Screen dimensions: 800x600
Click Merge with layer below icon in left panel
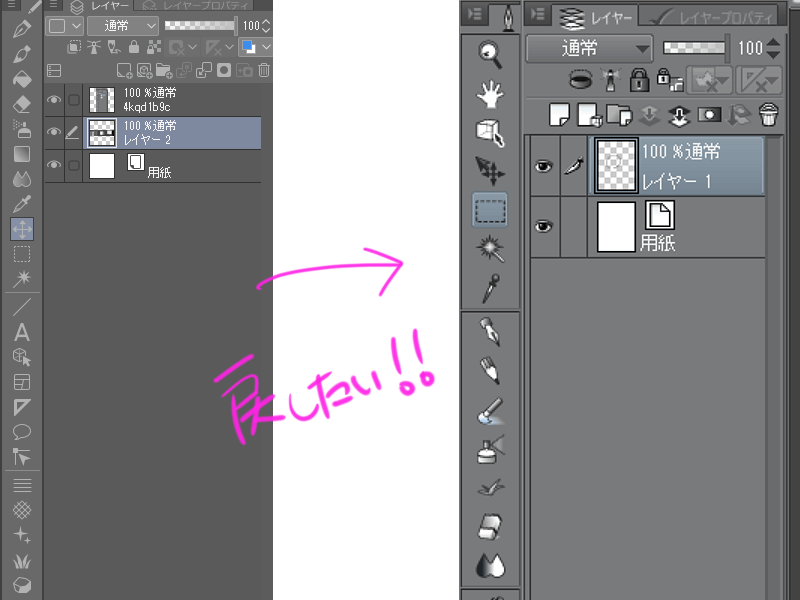(x=204, y=70)
